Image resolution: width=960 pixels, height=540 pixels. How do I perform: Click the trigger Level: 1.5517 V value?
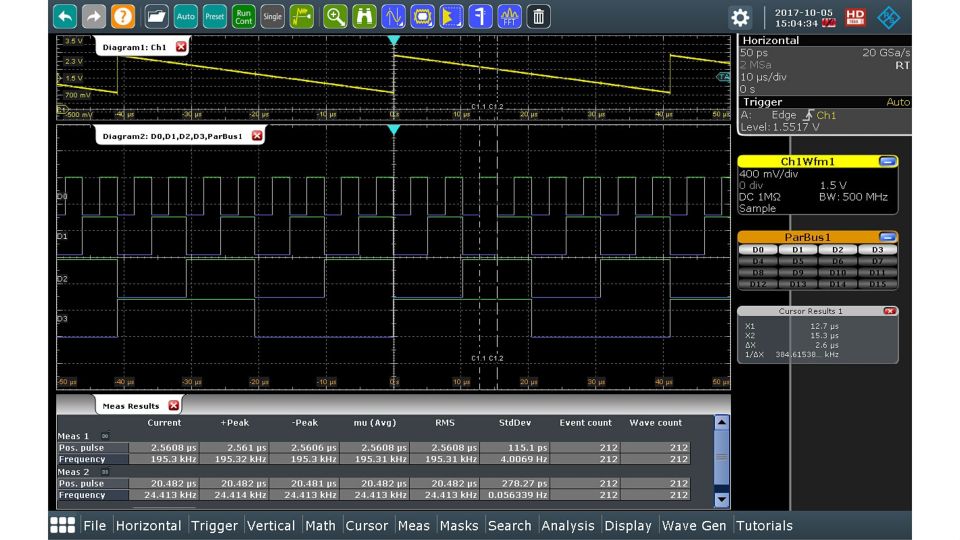[x=780, y=127]
